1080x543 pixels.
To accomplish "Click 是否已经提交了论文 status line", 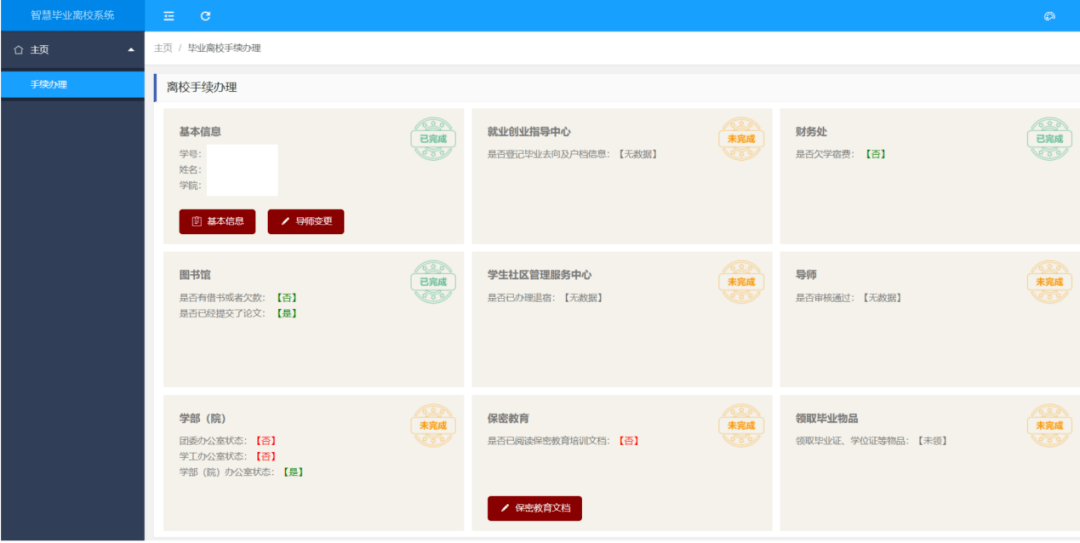I will [238, 313].
